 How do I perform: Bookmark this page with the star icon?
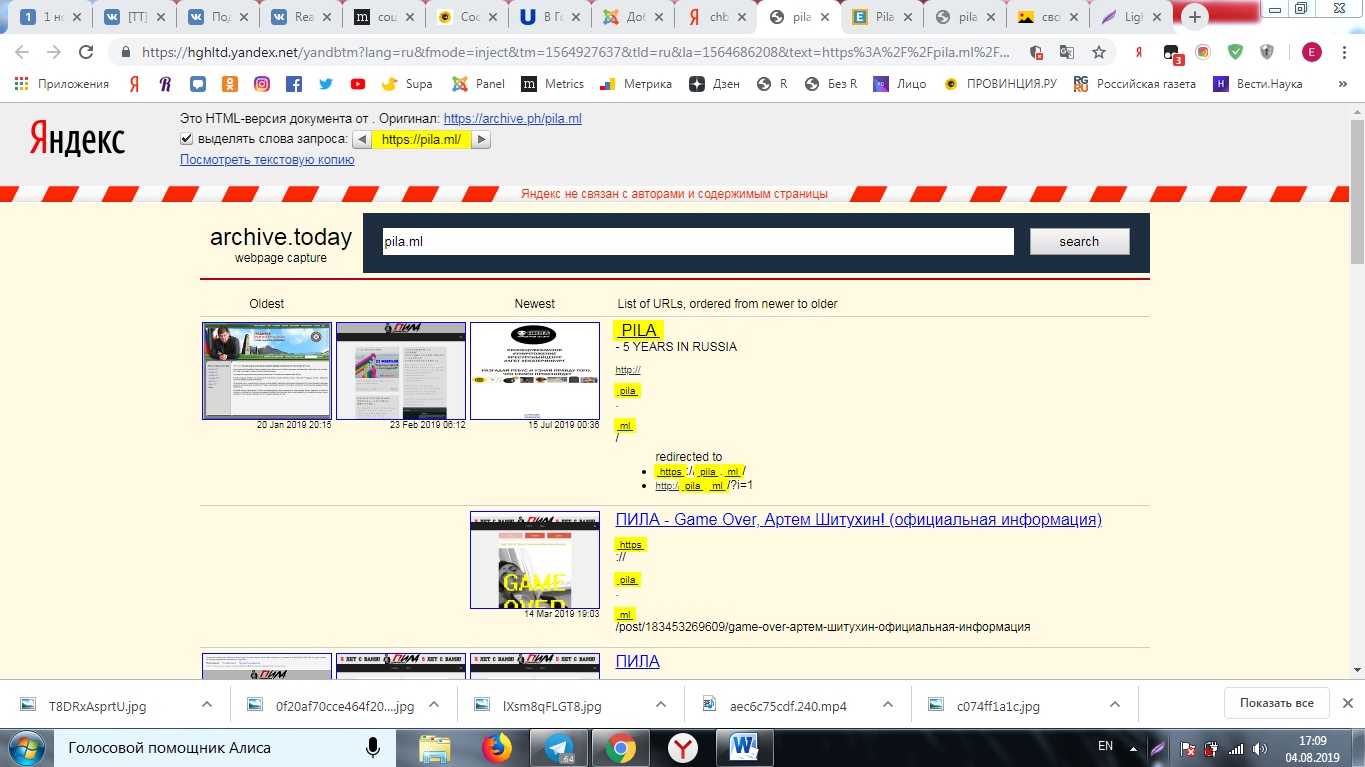[x=1099, y=52]
